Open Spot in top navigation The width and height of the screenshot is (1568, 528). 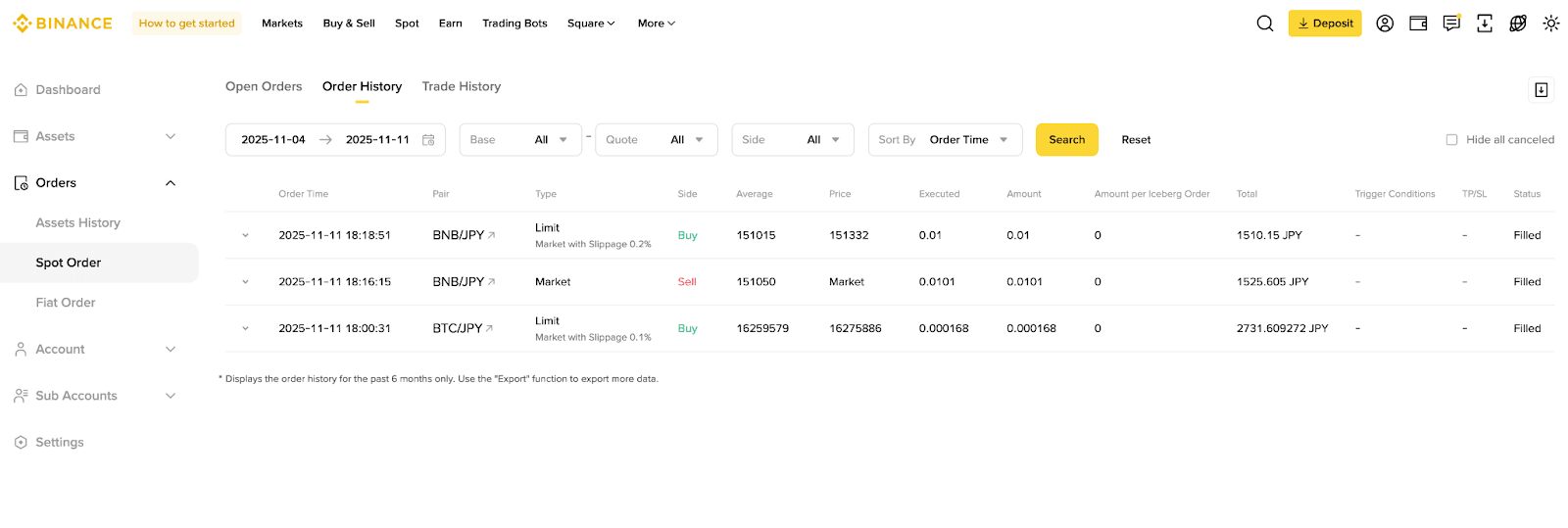click(407, 24)
